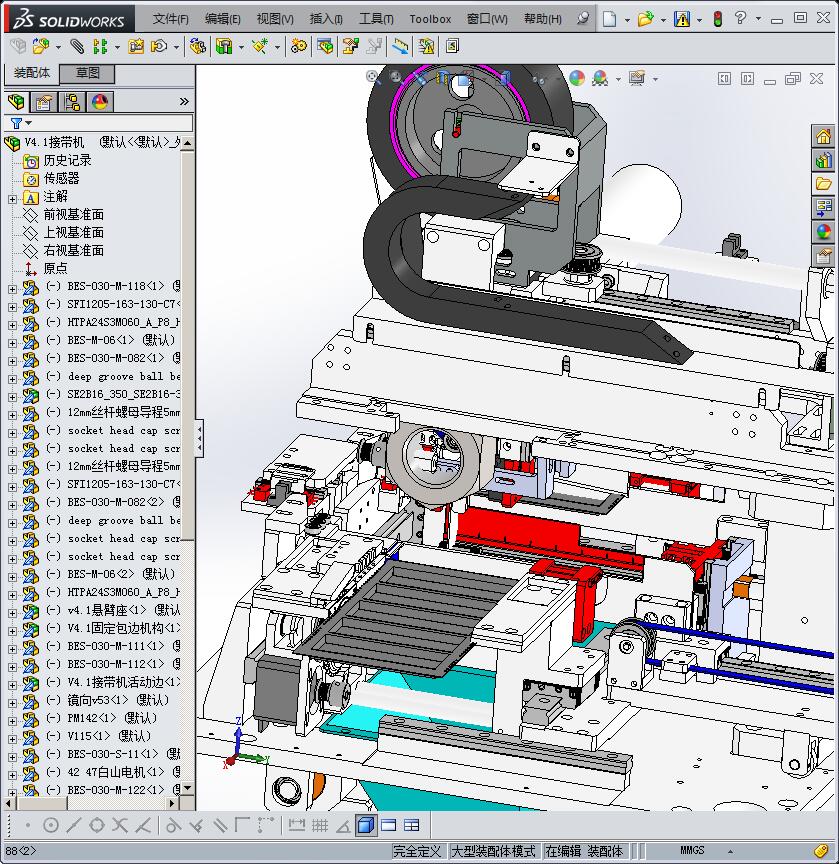
Task: Open DisplayManager color ball tab
Action: coord(100,102)
